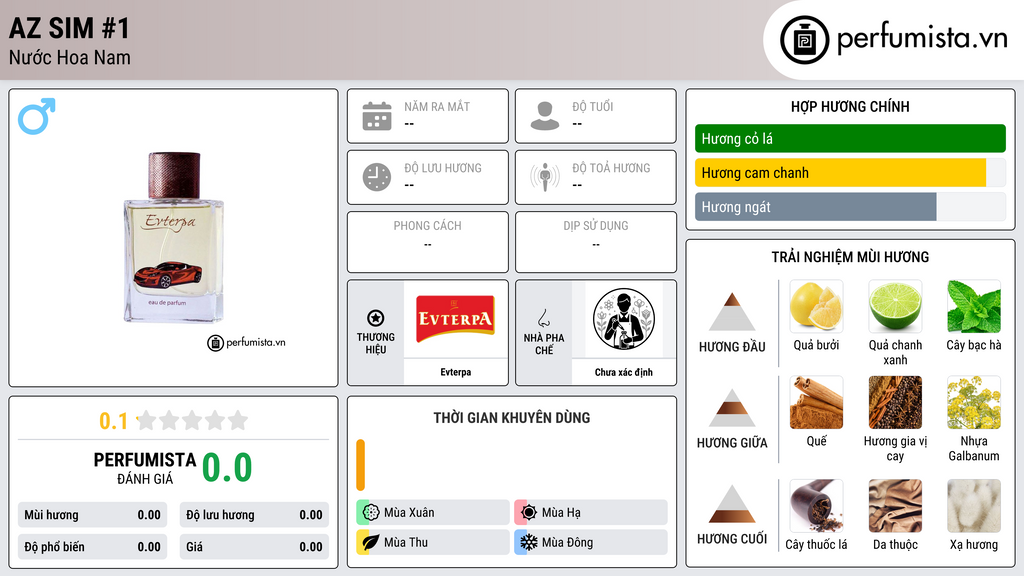Click the Phong cách box
1024x576 pixels.
click(428, 242)
